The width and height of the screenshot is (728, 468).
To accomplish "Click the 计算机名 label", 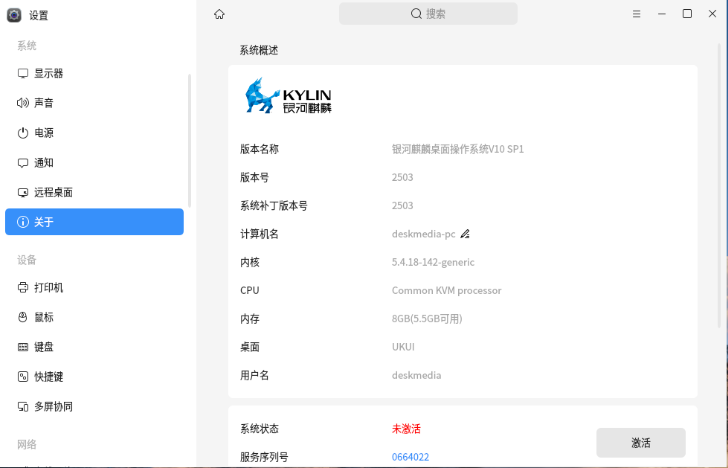I will [x=259, y=234].
